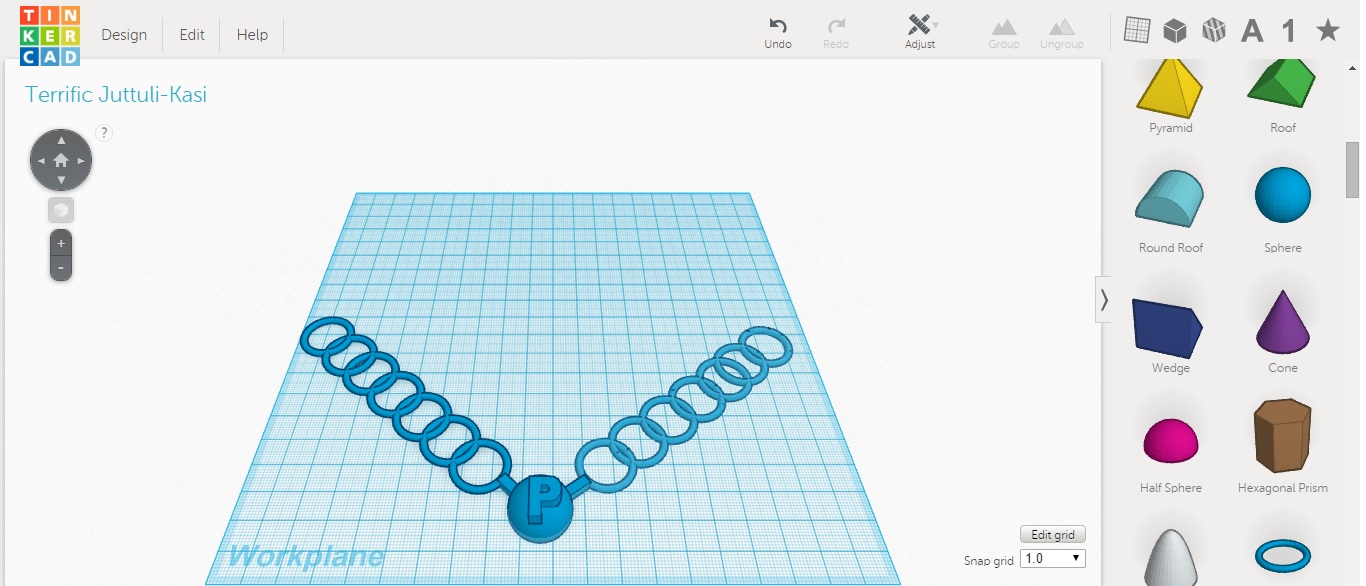Select the yellow Pyramid shape
This screenshot has width=1366, height=586.
click(1171, 88)
